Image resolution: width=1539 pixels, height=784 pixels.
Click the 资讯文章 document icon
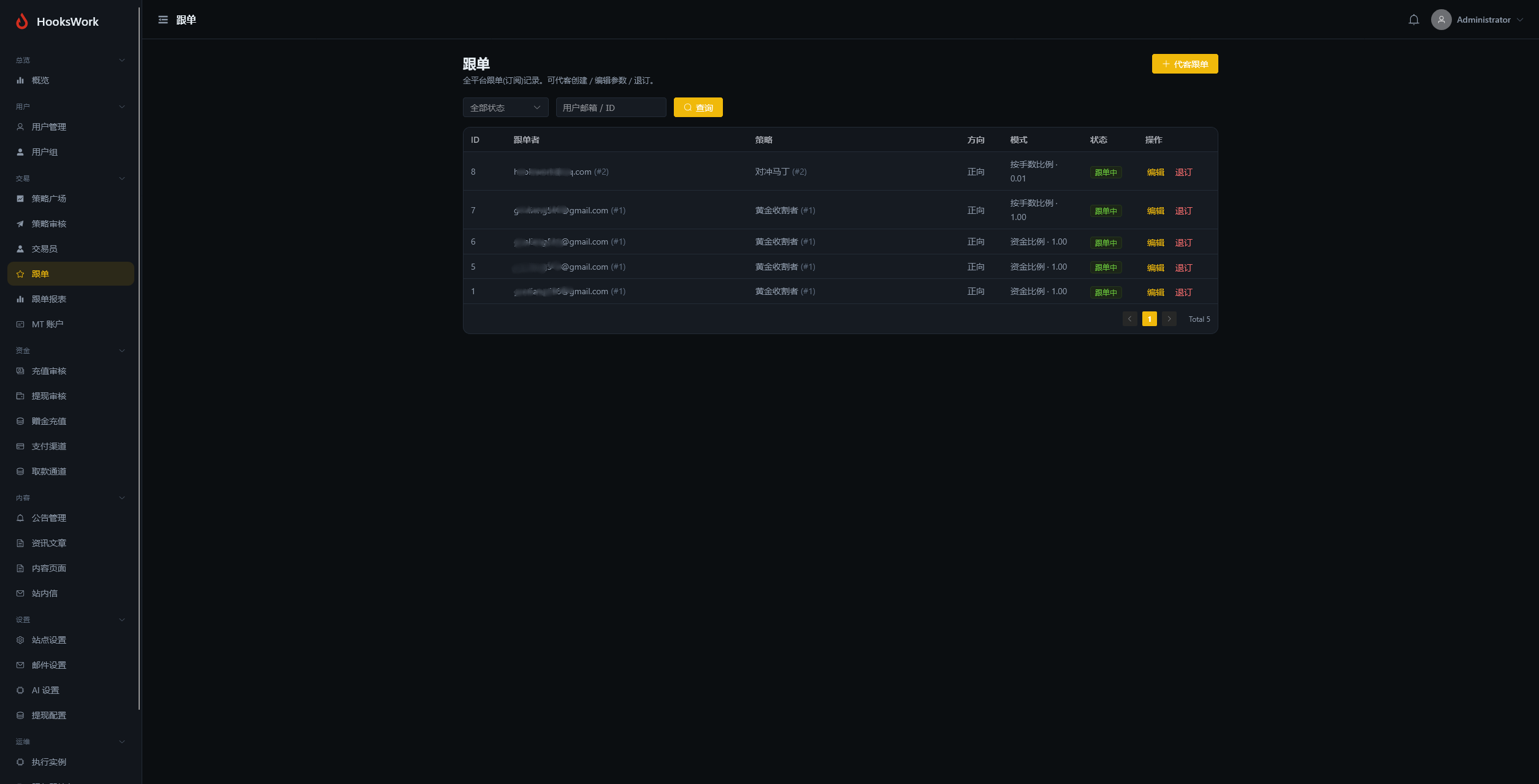pos(20,543)
